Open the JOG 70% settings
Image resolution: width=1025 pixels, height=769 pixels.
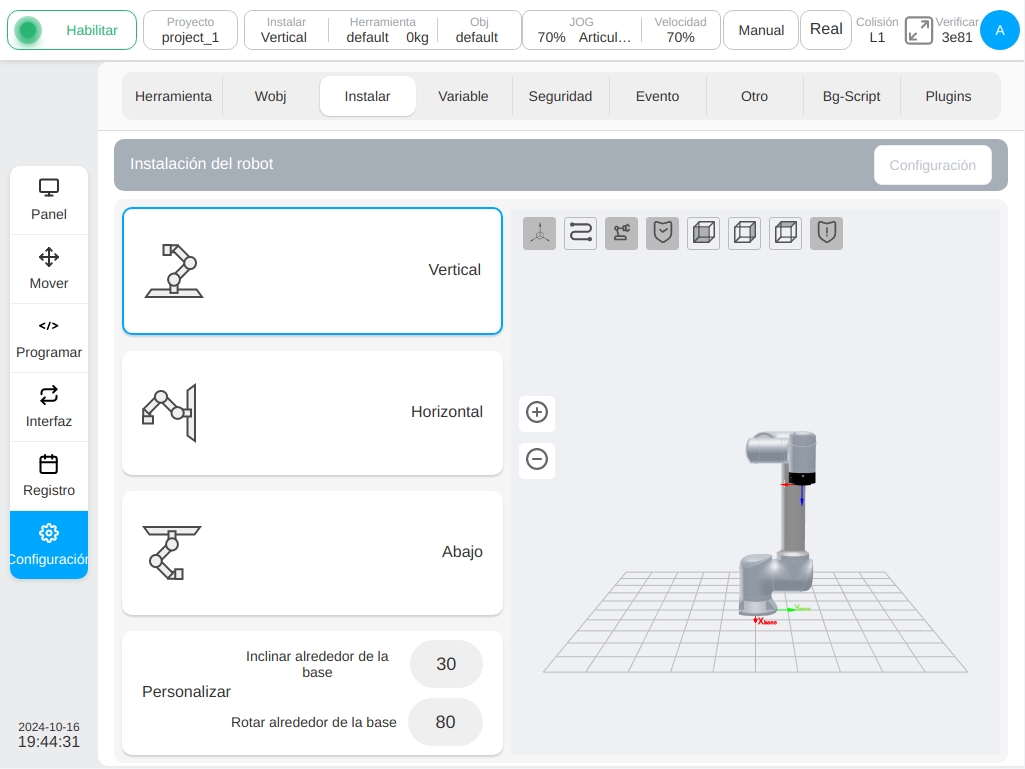coord(582,30)
